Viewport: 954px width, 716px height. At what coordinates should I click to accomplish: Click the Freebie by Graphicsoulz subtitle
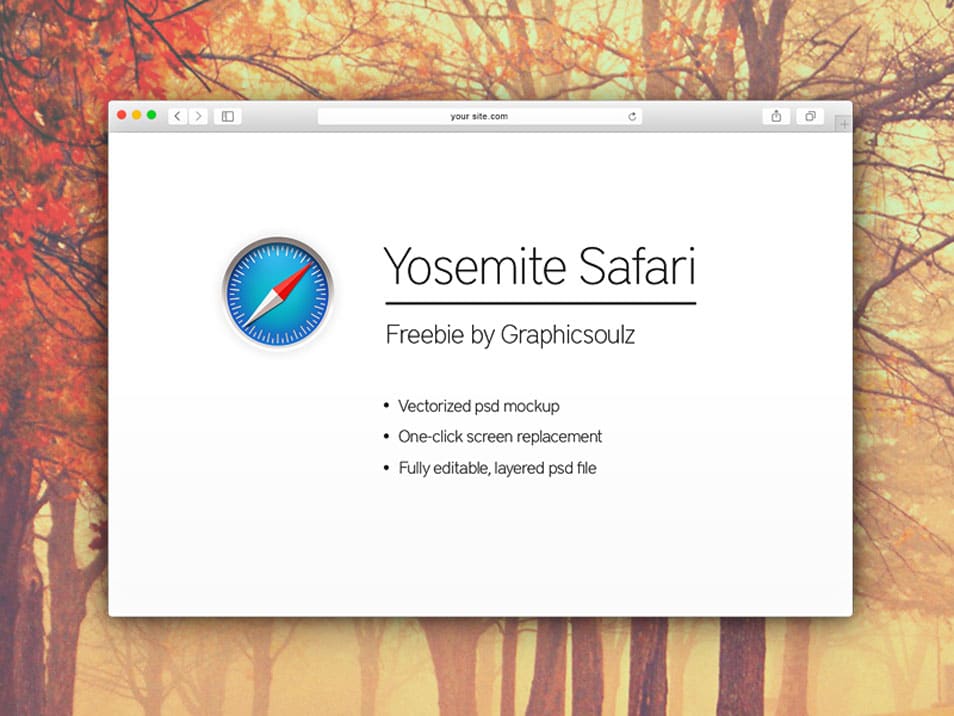pos(510,335)
